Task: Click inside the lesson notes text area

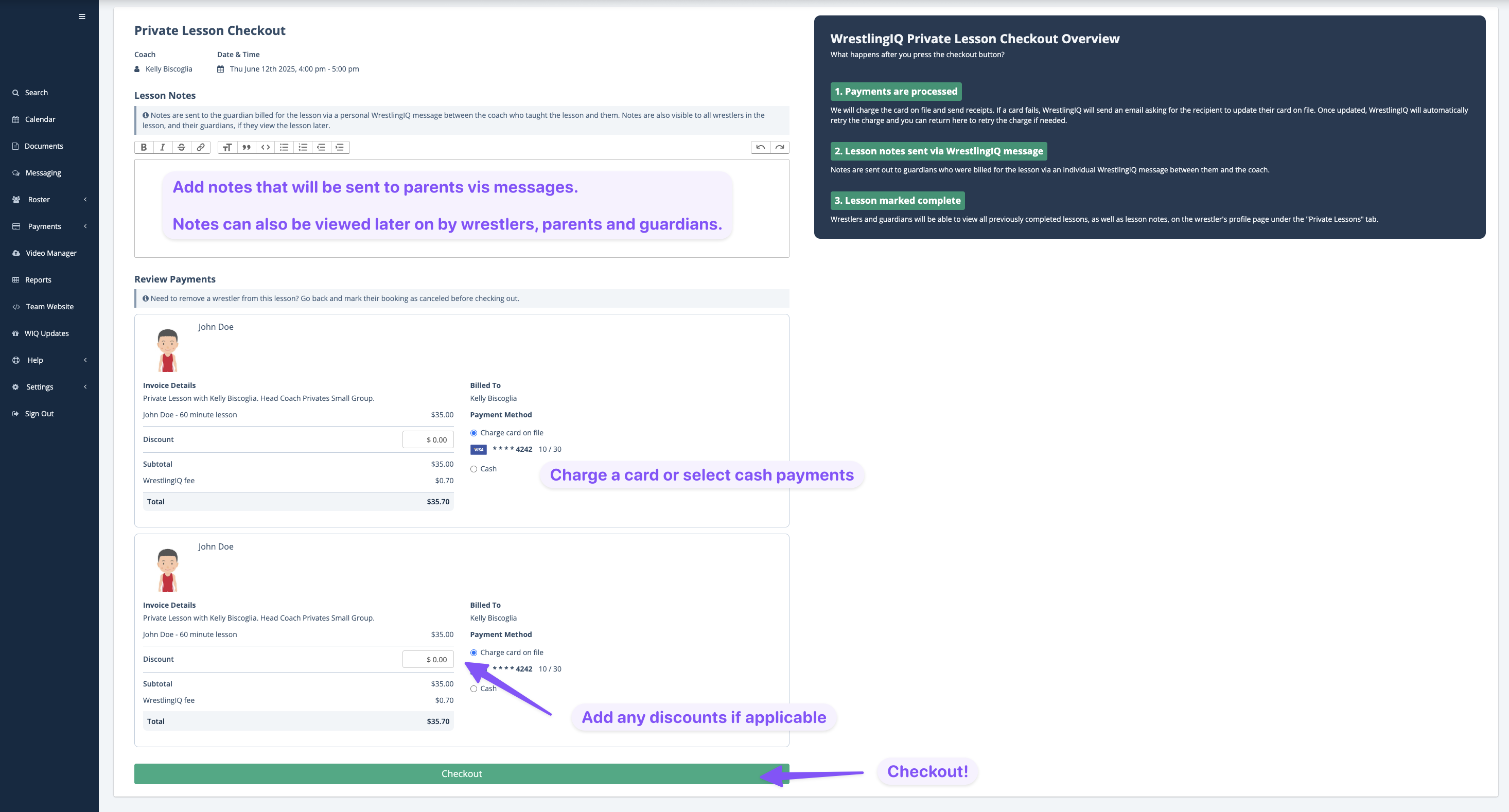Action: pyautogui.click(x=462, y=208)
